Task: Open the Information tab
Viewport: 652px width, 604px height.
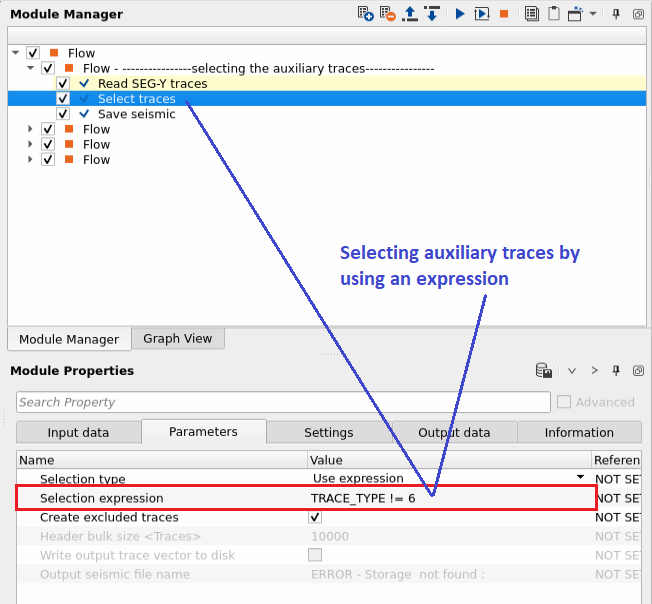Action: click(x=578, y=433)
